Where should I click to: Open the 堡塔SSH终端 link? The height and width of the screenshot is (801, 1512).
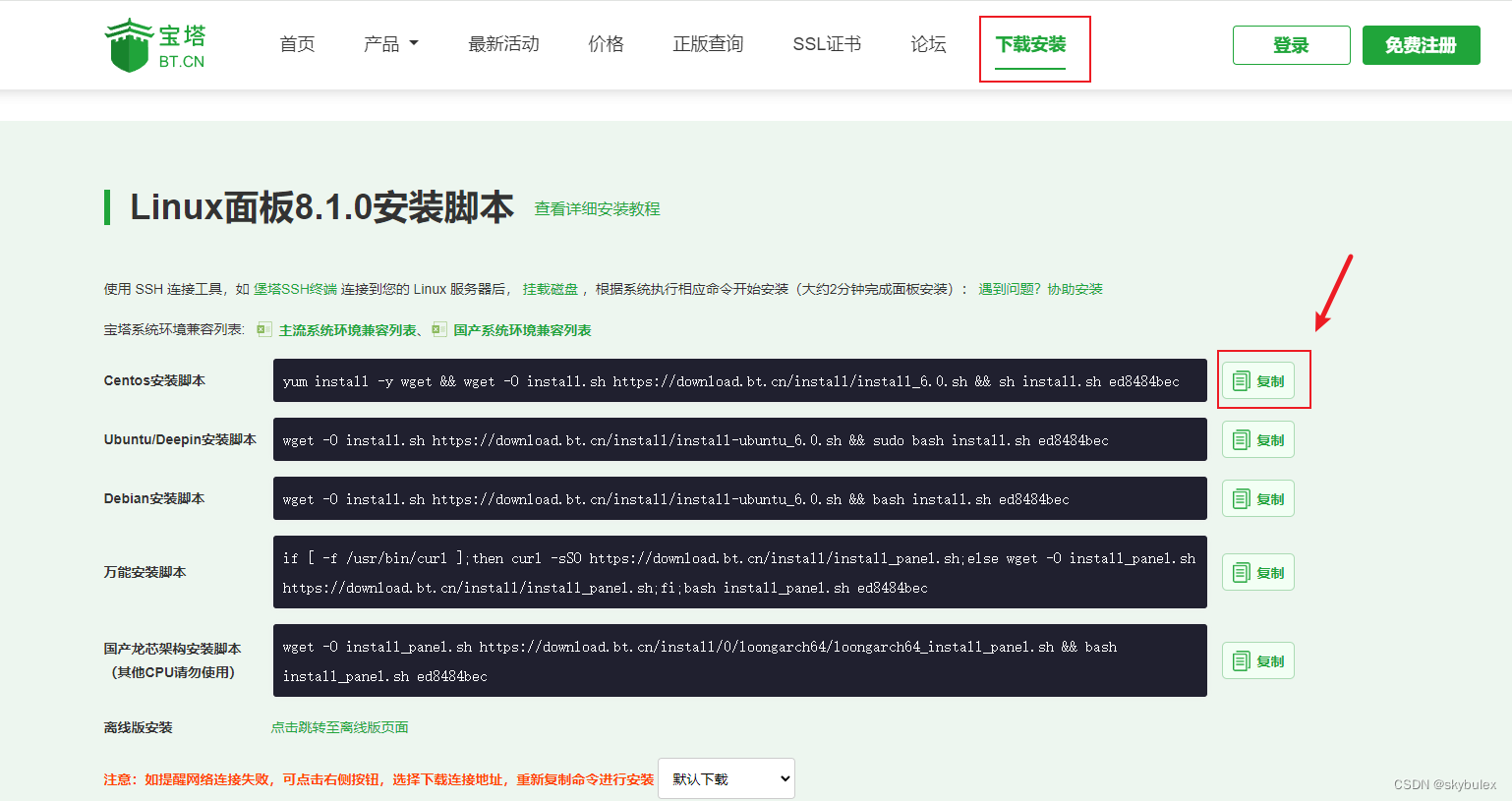295,289
